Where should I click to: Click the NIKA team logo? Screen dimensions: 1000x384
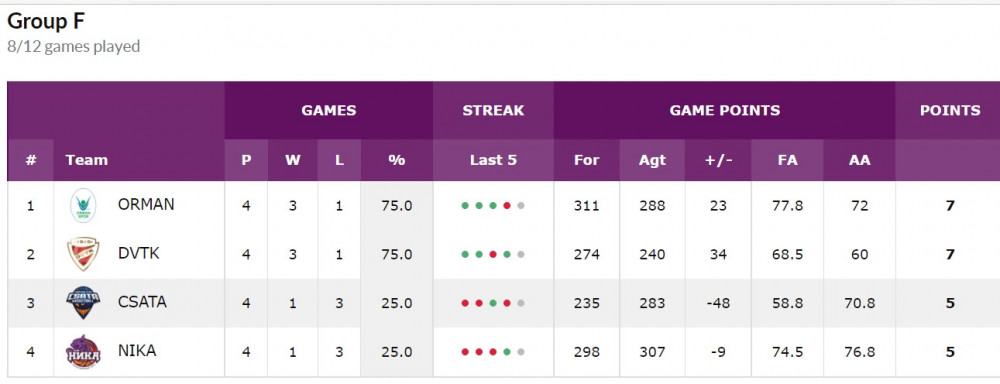(83, 351)
